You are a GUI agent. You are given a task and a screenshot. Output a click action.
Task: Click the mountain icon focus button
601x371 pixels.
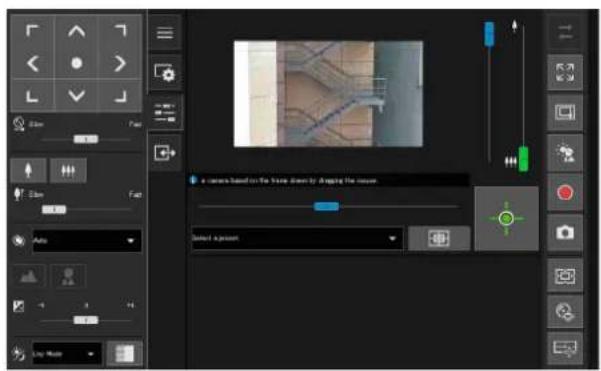(x=29, y=276)
